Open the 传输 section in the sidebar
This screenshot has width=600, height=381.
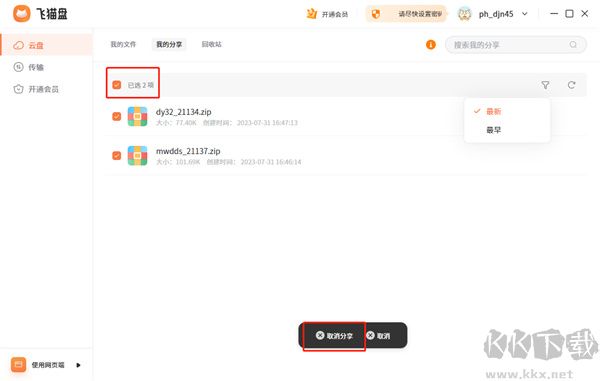[46, 67]
